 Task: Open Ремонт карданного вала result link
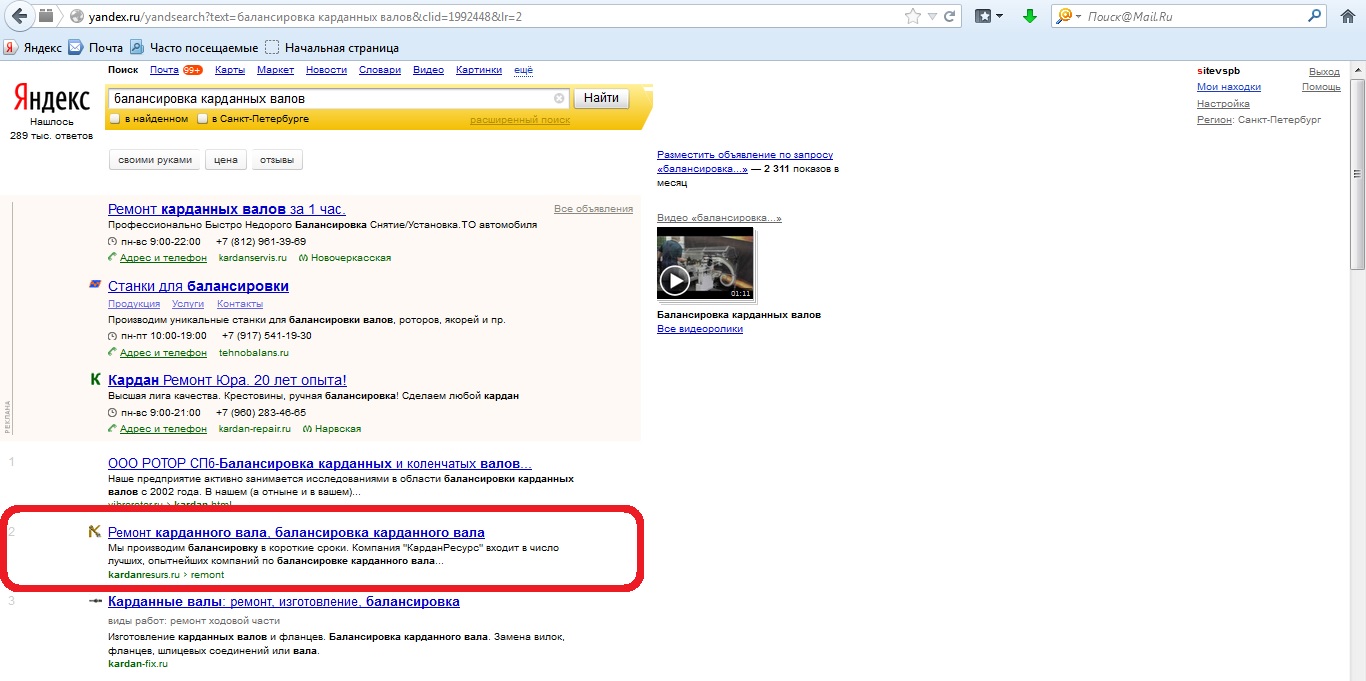(x=296, y=533)
